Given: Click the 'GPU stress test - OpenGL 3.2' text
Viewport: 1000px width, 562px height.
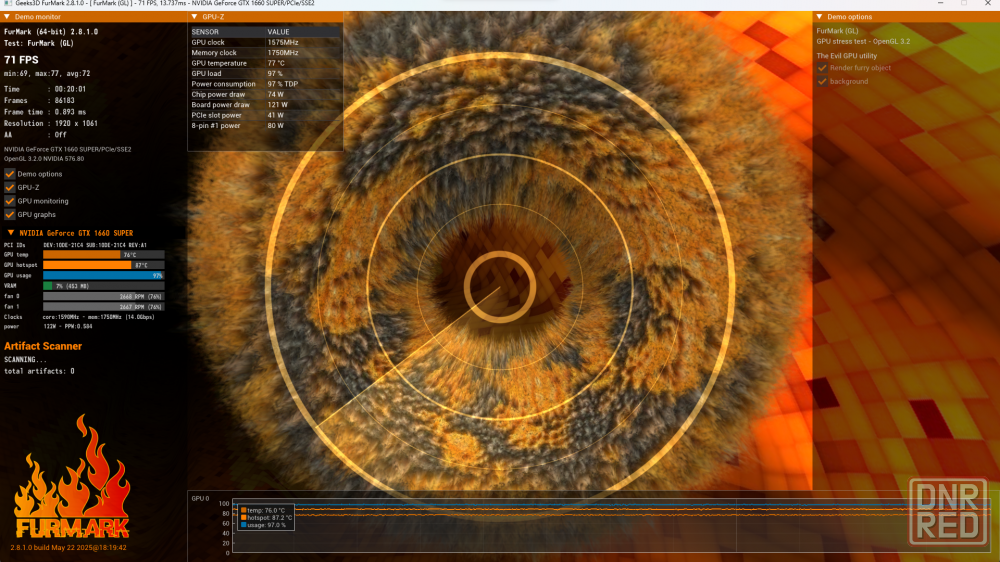Looking at the screenshot, I should pos(863,41).
